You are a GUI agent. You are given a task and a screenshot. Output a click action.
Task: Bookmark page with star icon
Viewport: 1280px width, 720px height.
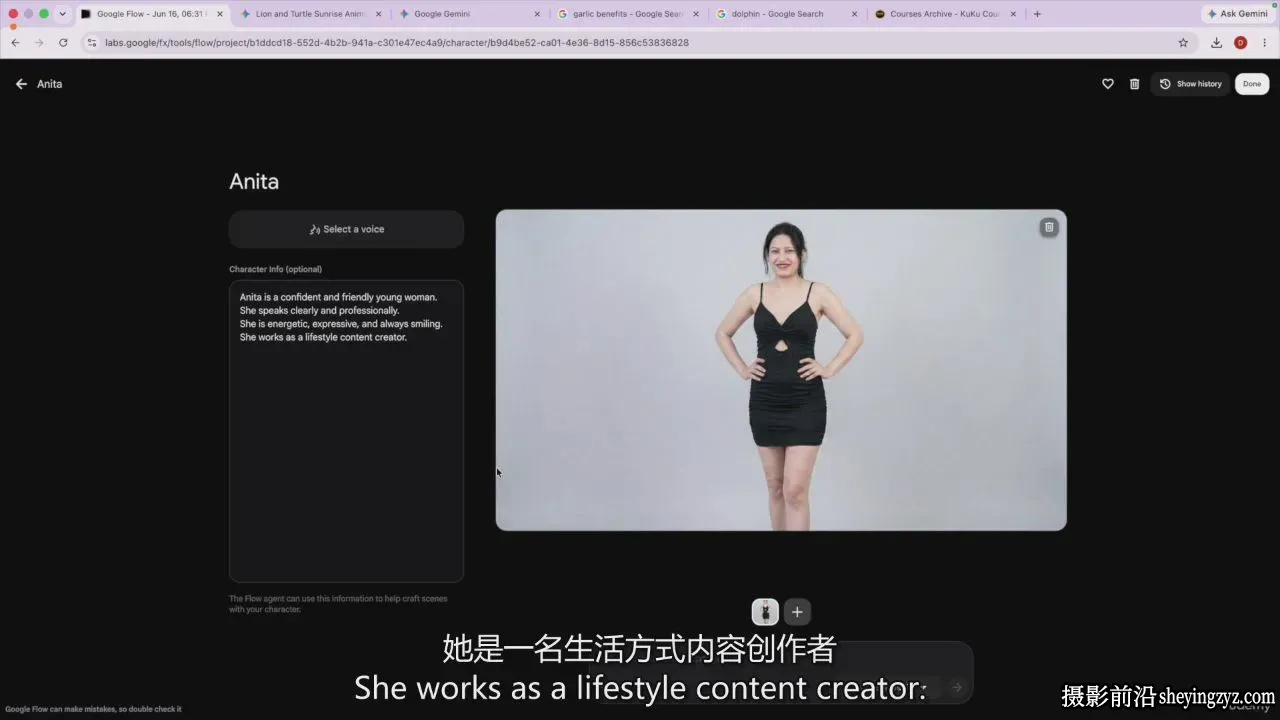tap(1183, 43)
